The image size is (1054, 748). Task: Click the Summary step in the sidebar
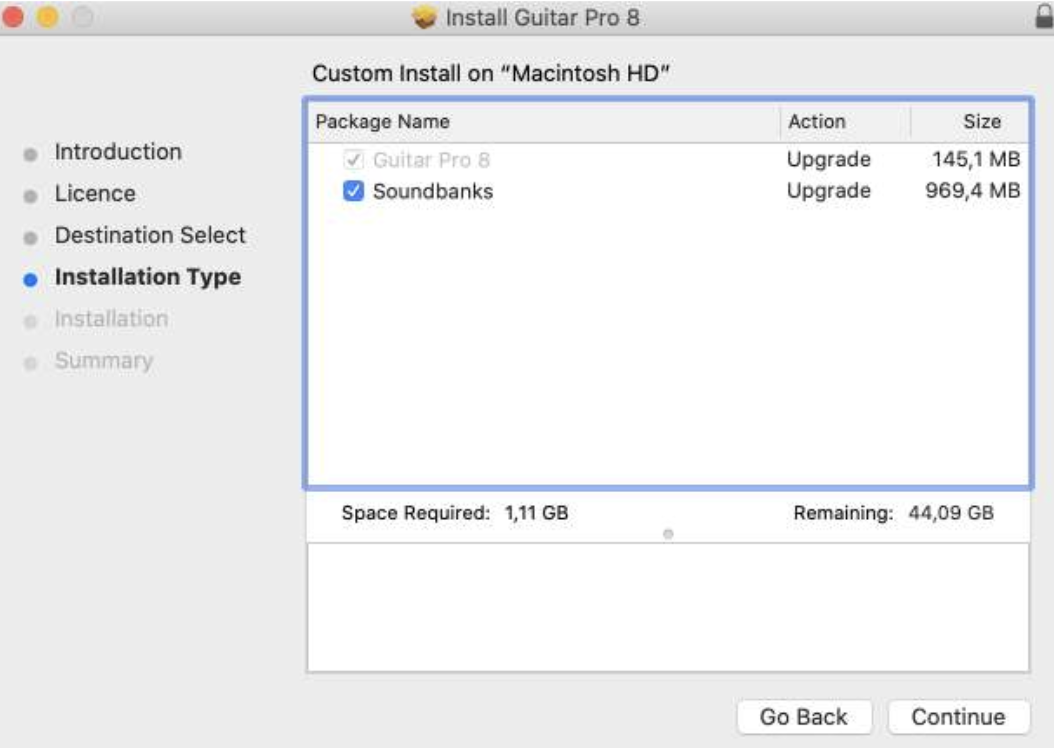click(104, 361)
